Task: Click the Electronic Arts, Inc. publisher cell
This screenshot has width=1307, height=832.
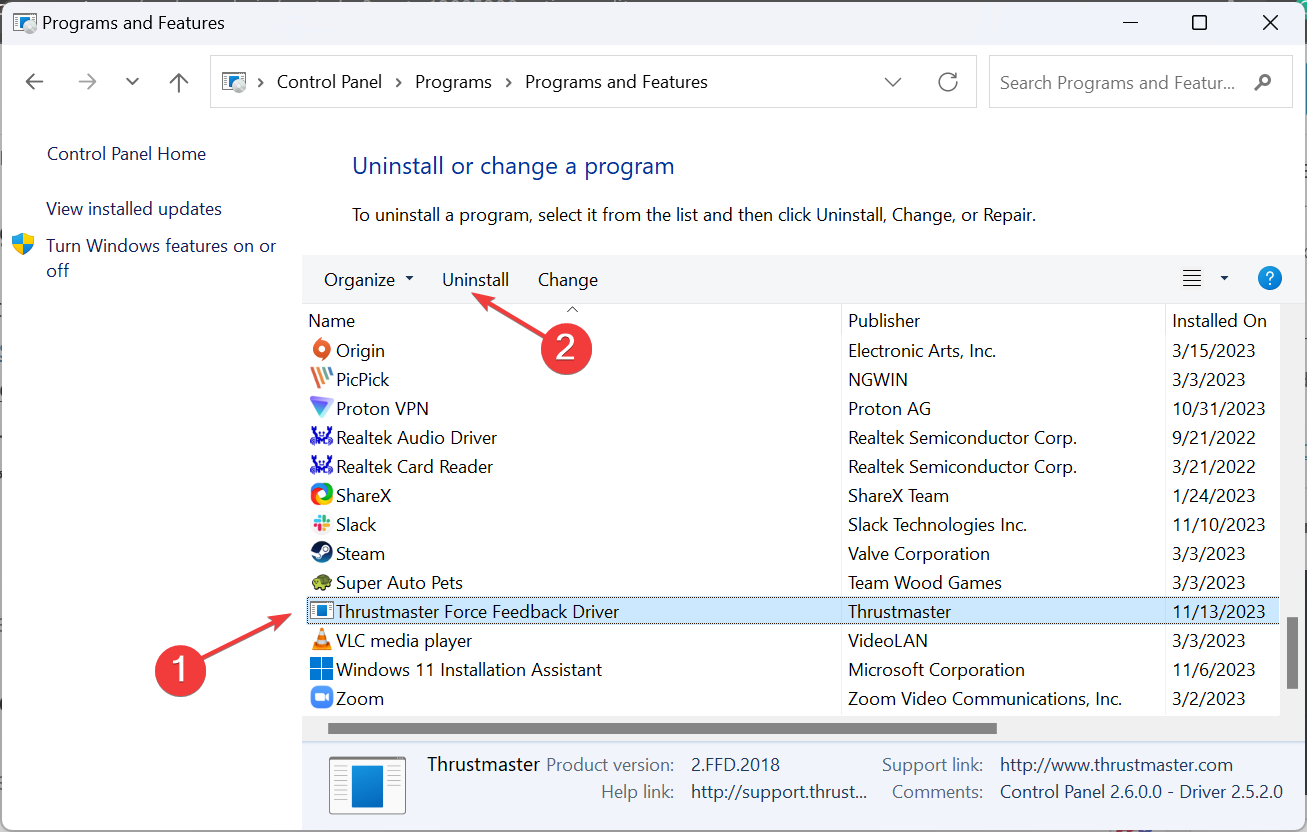Action: [922, 351]
